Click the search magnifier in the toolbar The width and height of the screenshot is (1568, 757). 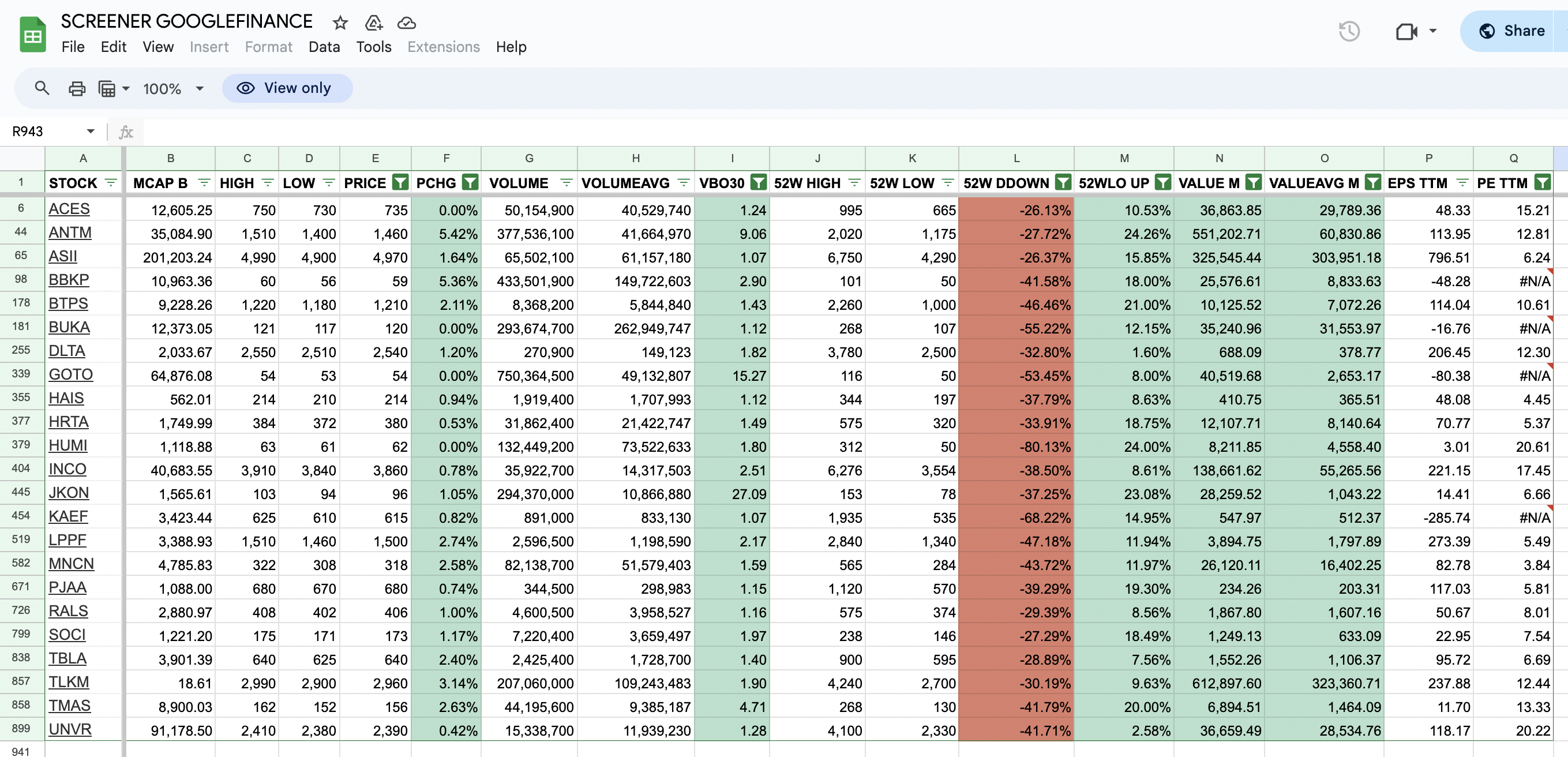(42, 88)
